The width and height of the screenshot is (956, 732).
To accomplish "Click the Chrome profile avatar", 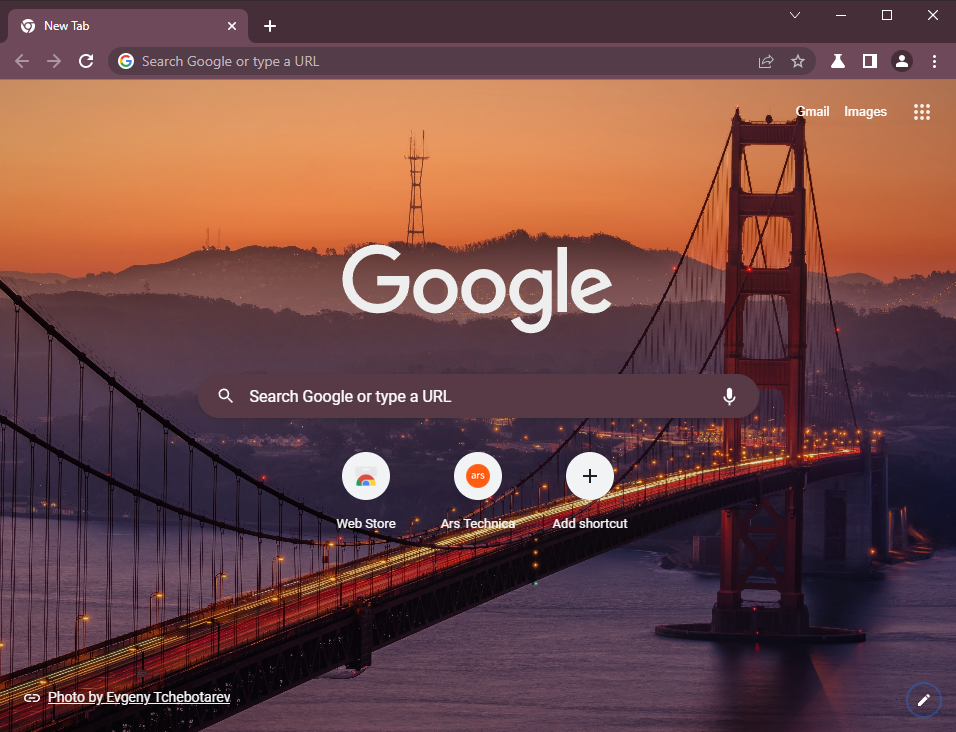I will click(x=901, y=61).
